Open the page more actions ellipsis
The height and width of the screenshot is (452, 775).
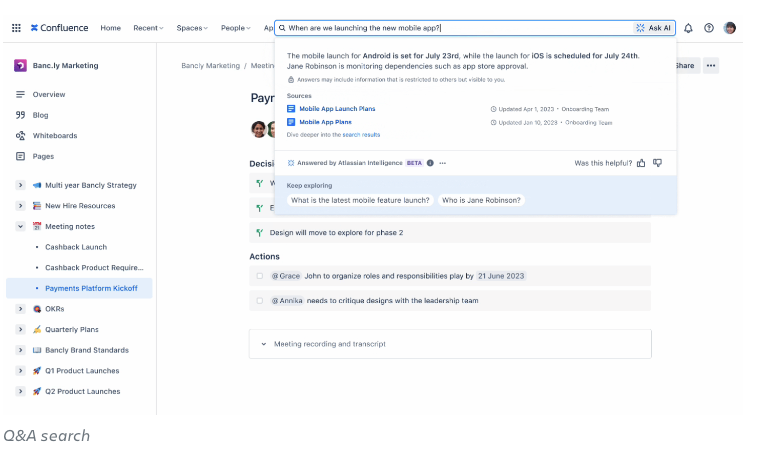[711, 65]
